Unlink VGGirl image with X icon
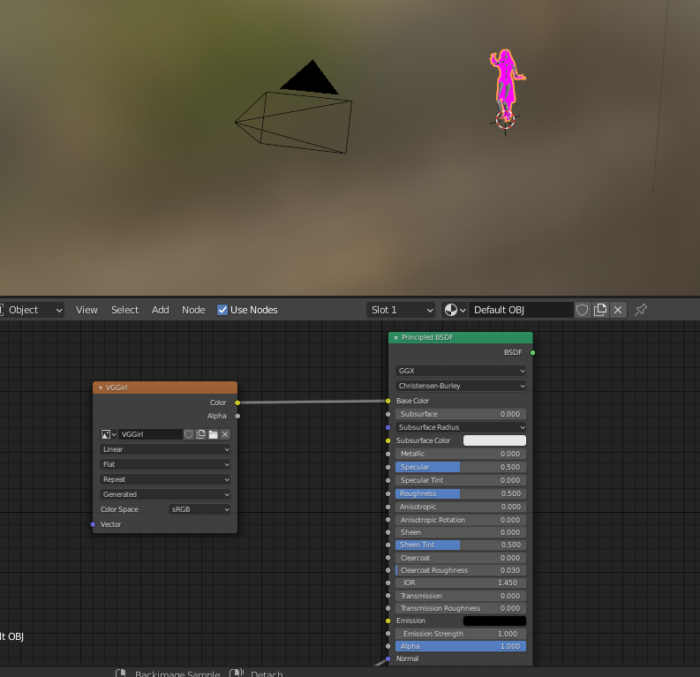 click(x=225, y=435)
